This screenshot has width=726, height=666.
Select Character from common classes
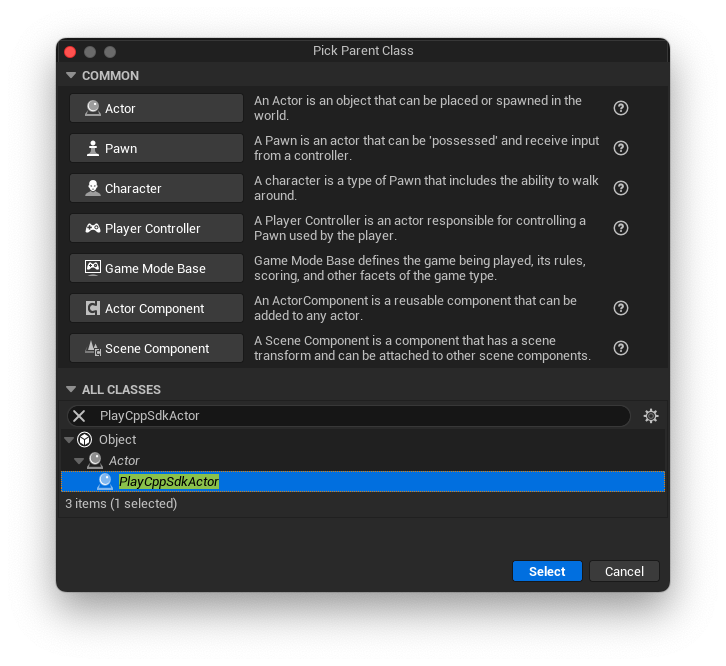pyautogui.click(x=156, y=188)
